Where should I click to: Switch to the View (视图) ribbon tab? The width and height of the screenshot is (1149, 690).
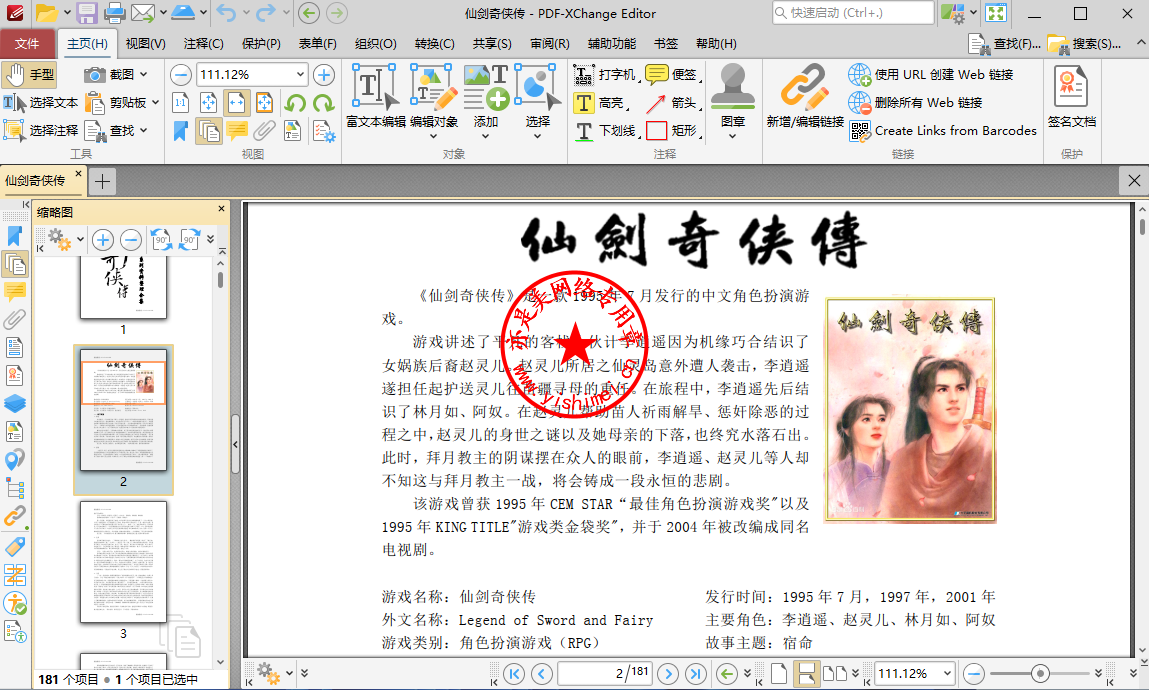(145, 44)
